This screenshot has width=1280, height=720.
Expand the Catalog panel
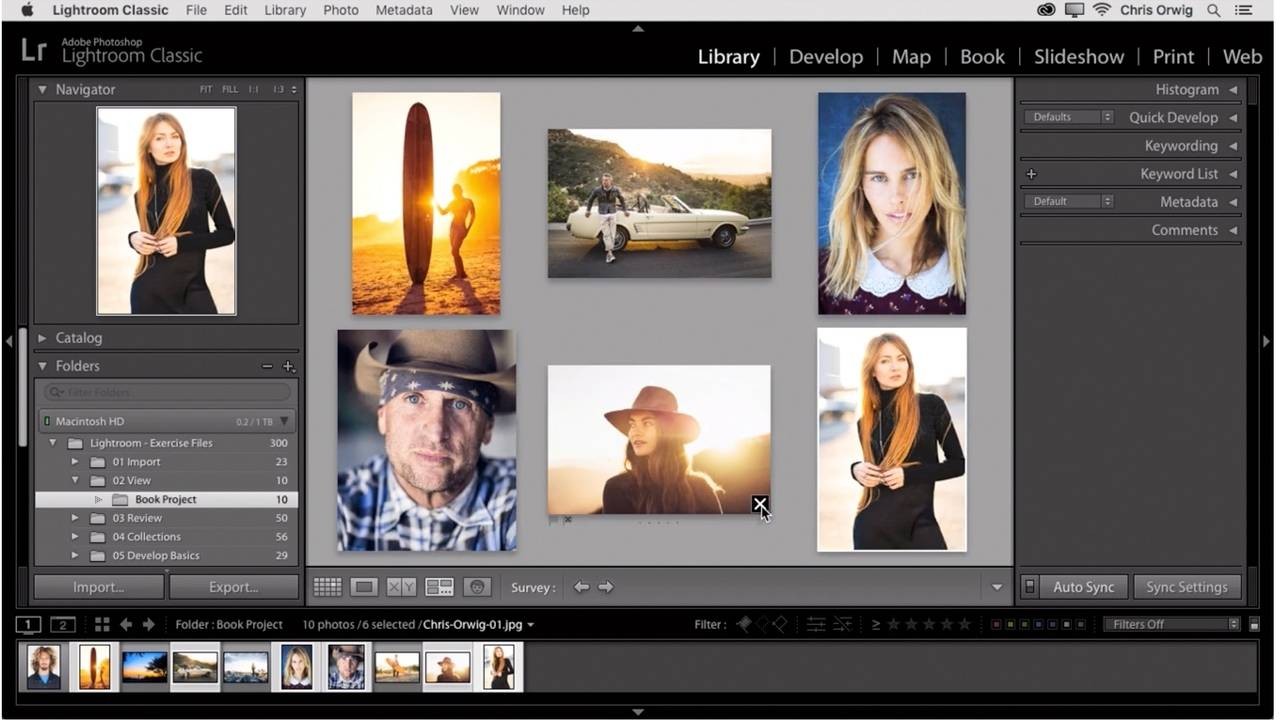pyautogui.click(x=42, y=338)
